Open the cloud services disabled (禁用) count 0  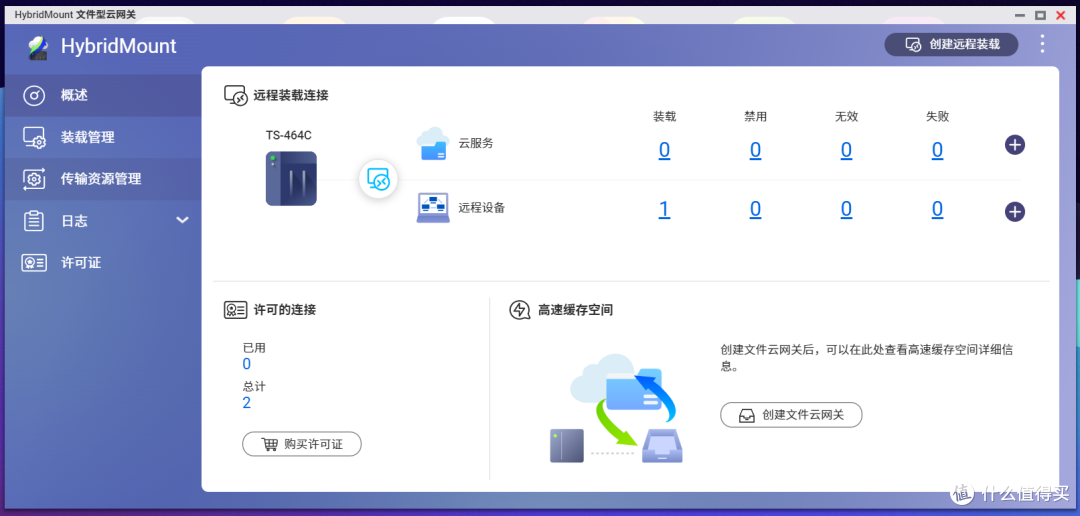[x=756, y=150]
